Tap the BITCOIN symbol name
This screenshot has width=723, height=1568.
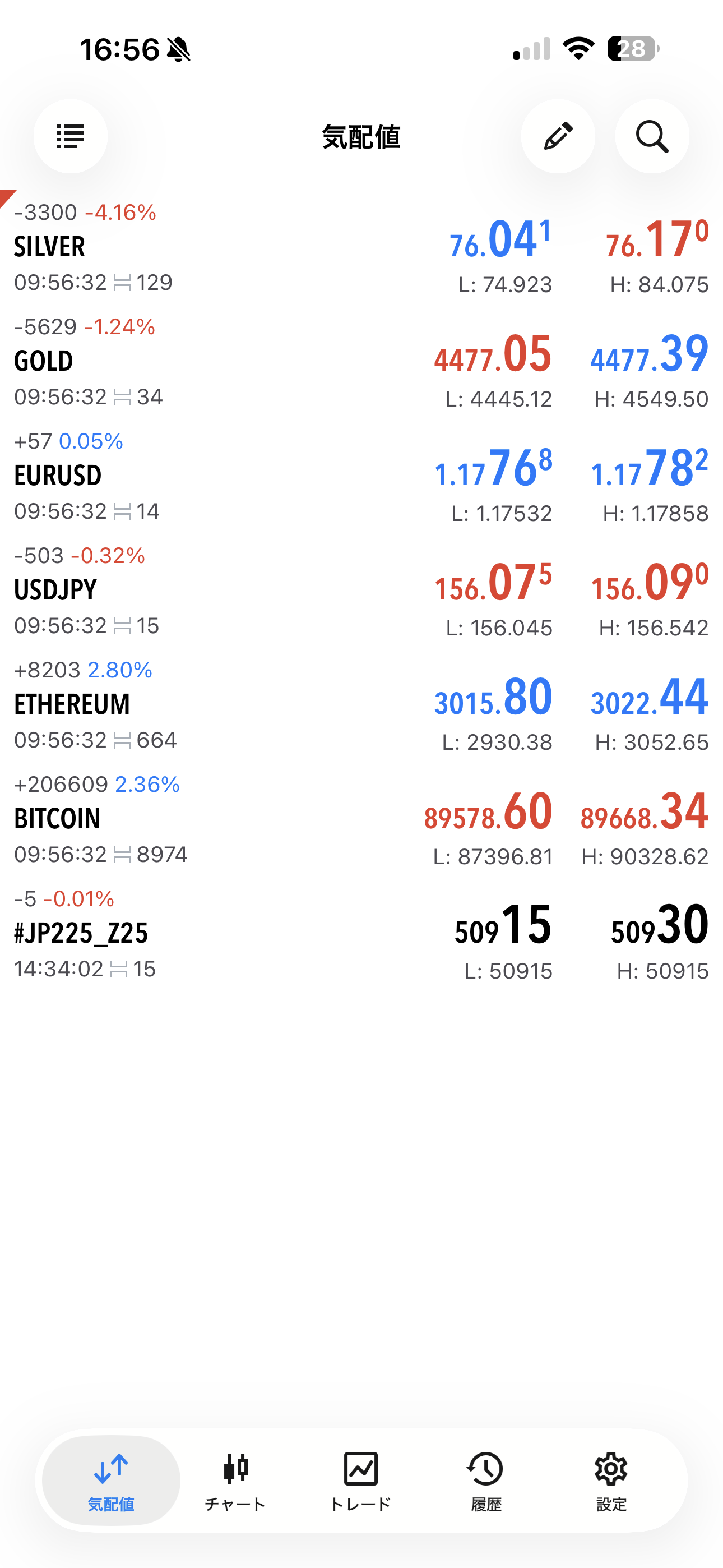point(57,819)
